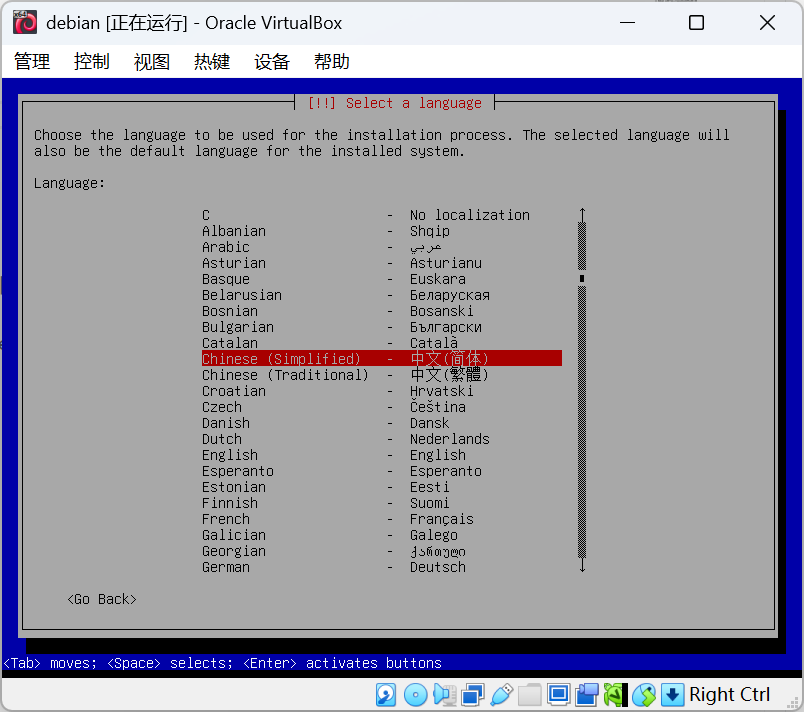Click the shared folders status icon
Screen dimensions: 804x712
(530, 695)
